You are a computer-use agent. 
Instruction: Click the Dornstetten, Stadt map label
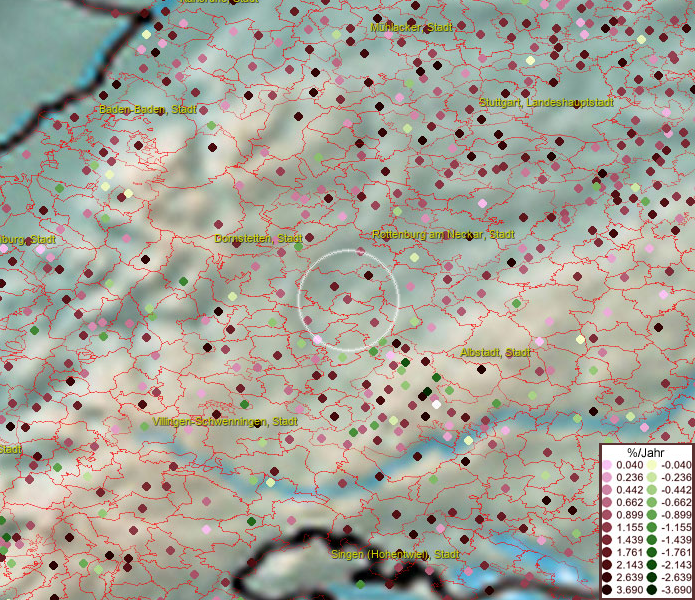pyautogui.click(x=258, y=238)
